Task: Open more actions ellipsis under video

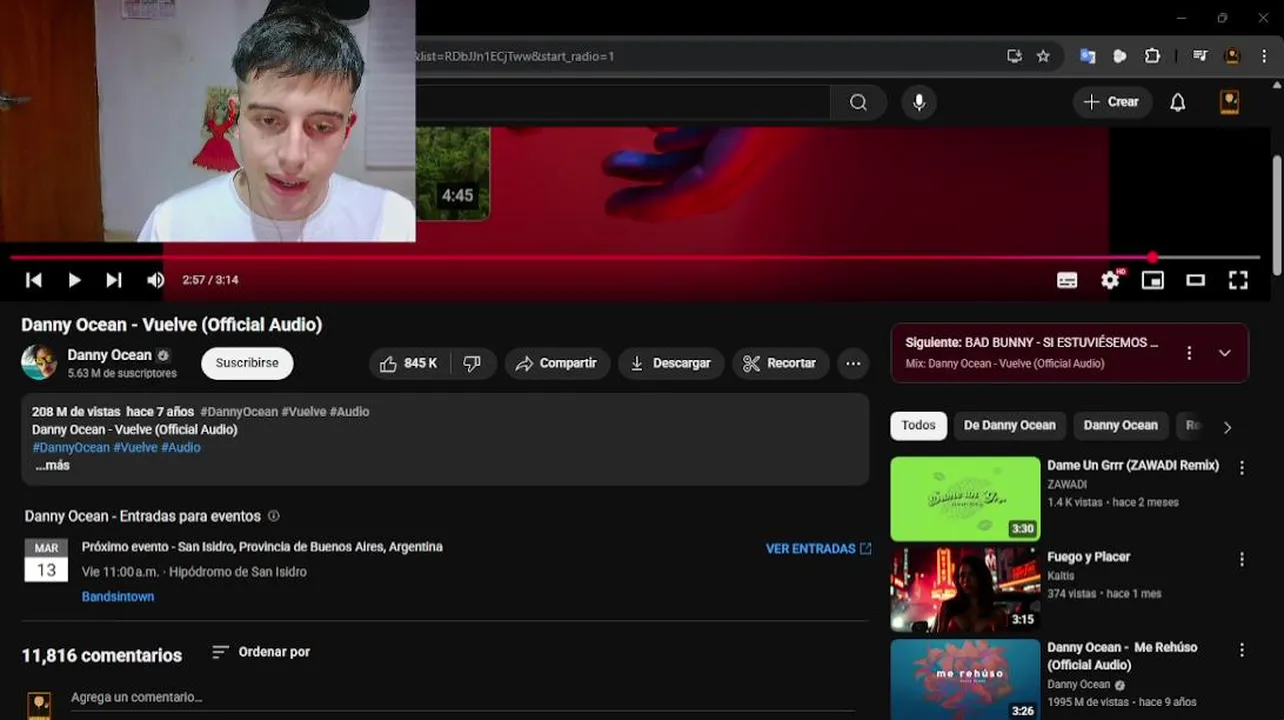Action: pos(853,363)
